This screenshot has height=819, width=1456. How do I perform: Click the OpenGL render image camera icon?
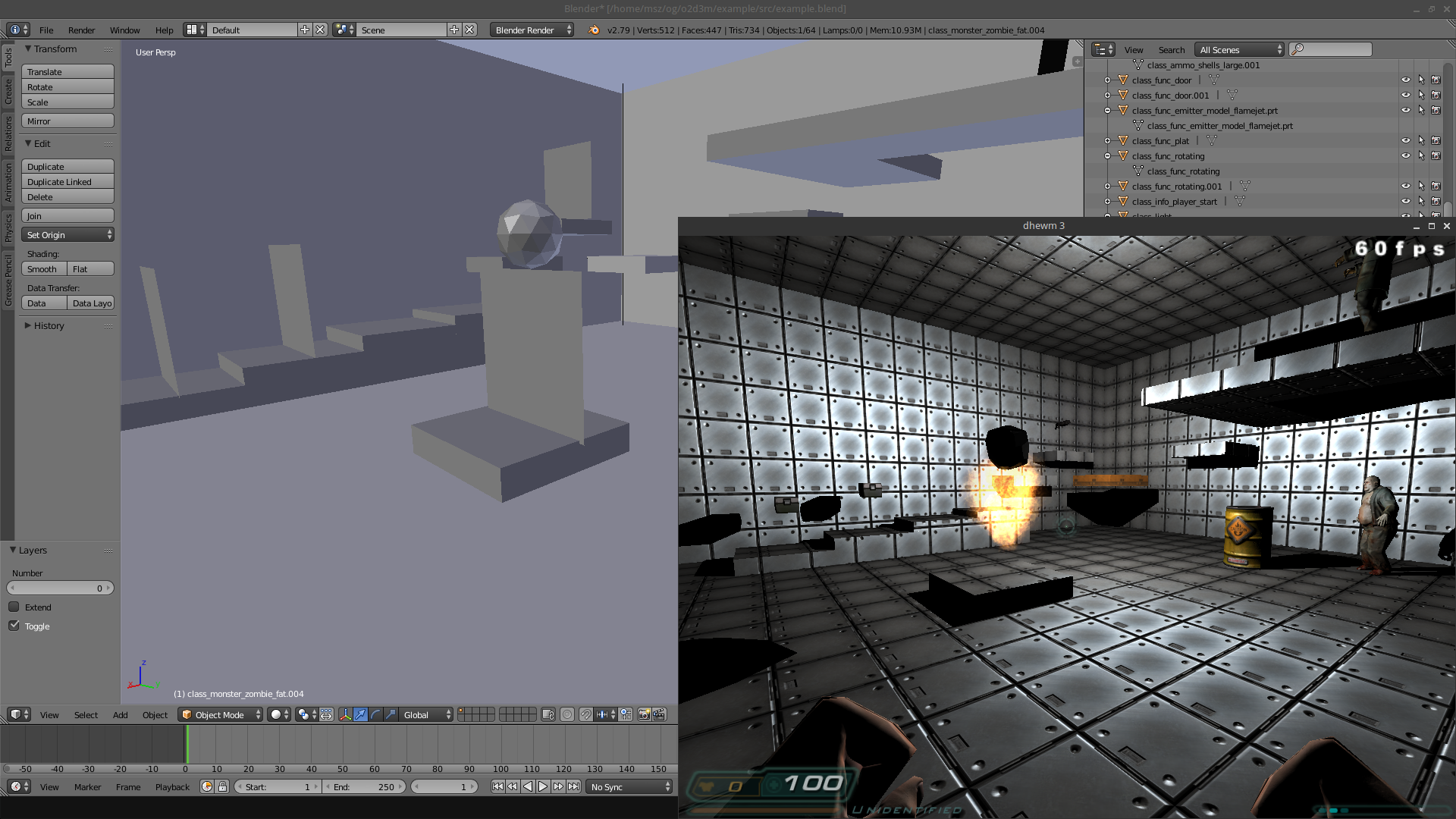(x=644, y=714)
